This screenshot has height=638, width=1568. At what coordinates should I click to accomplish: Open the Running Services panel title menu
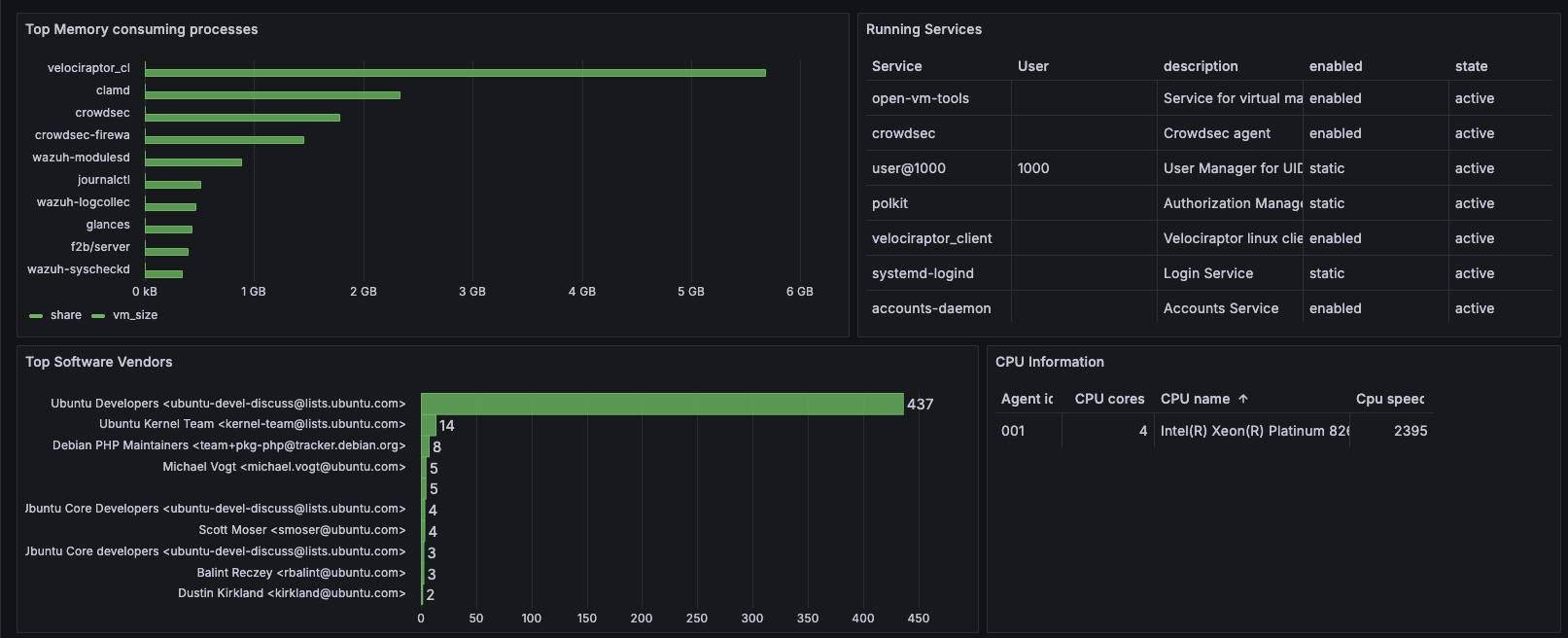click(923, 29)
